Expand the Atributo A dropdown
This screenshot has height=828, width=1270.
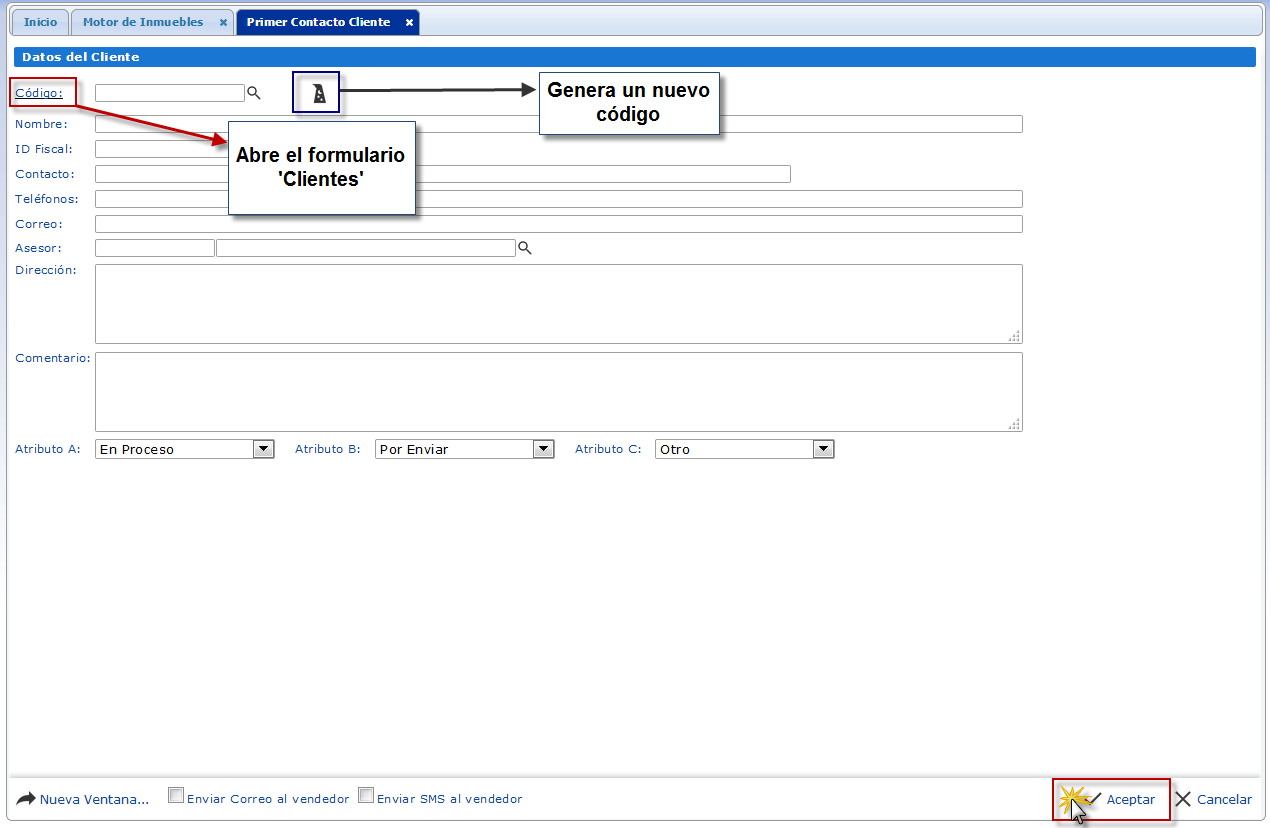pyautogui.click(x=263, y=449)
